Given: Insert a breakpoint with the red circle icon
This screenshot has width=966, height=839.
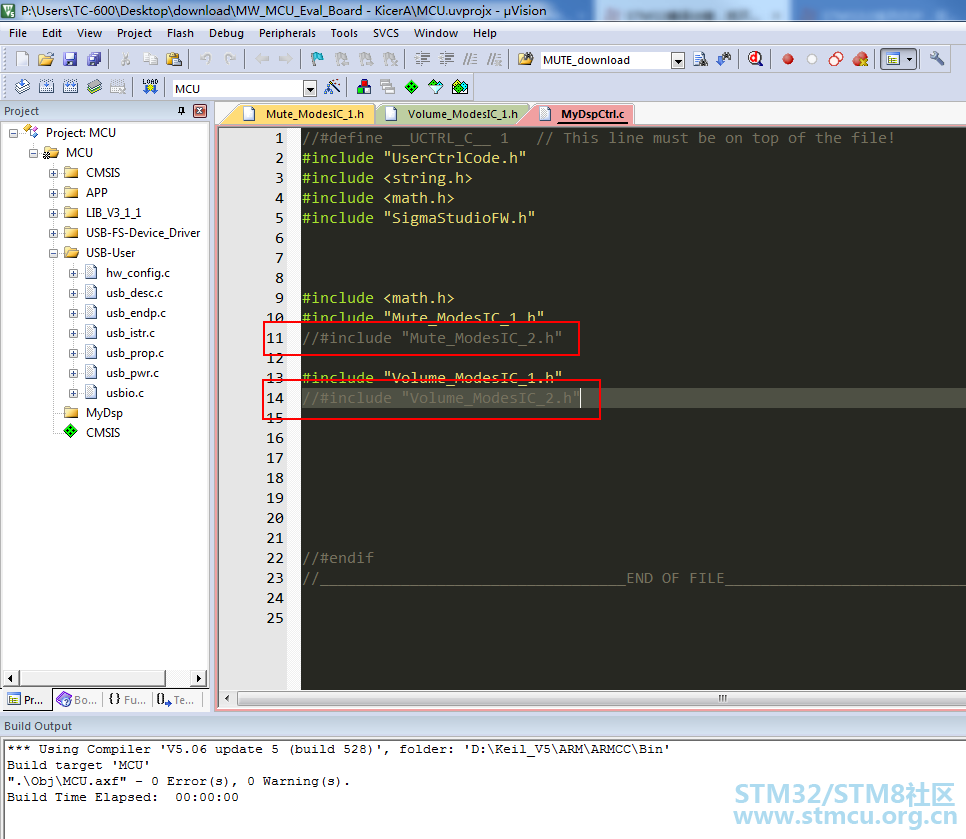Looking at the screenshot, I should 787,59.
